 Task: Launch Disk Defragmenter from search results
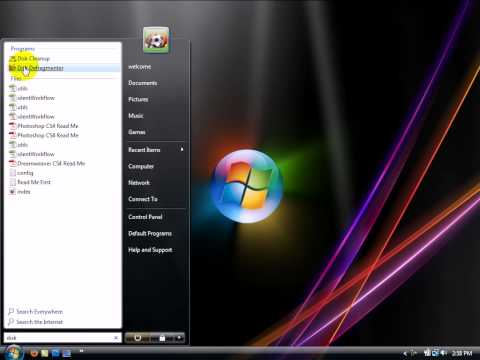64,68
